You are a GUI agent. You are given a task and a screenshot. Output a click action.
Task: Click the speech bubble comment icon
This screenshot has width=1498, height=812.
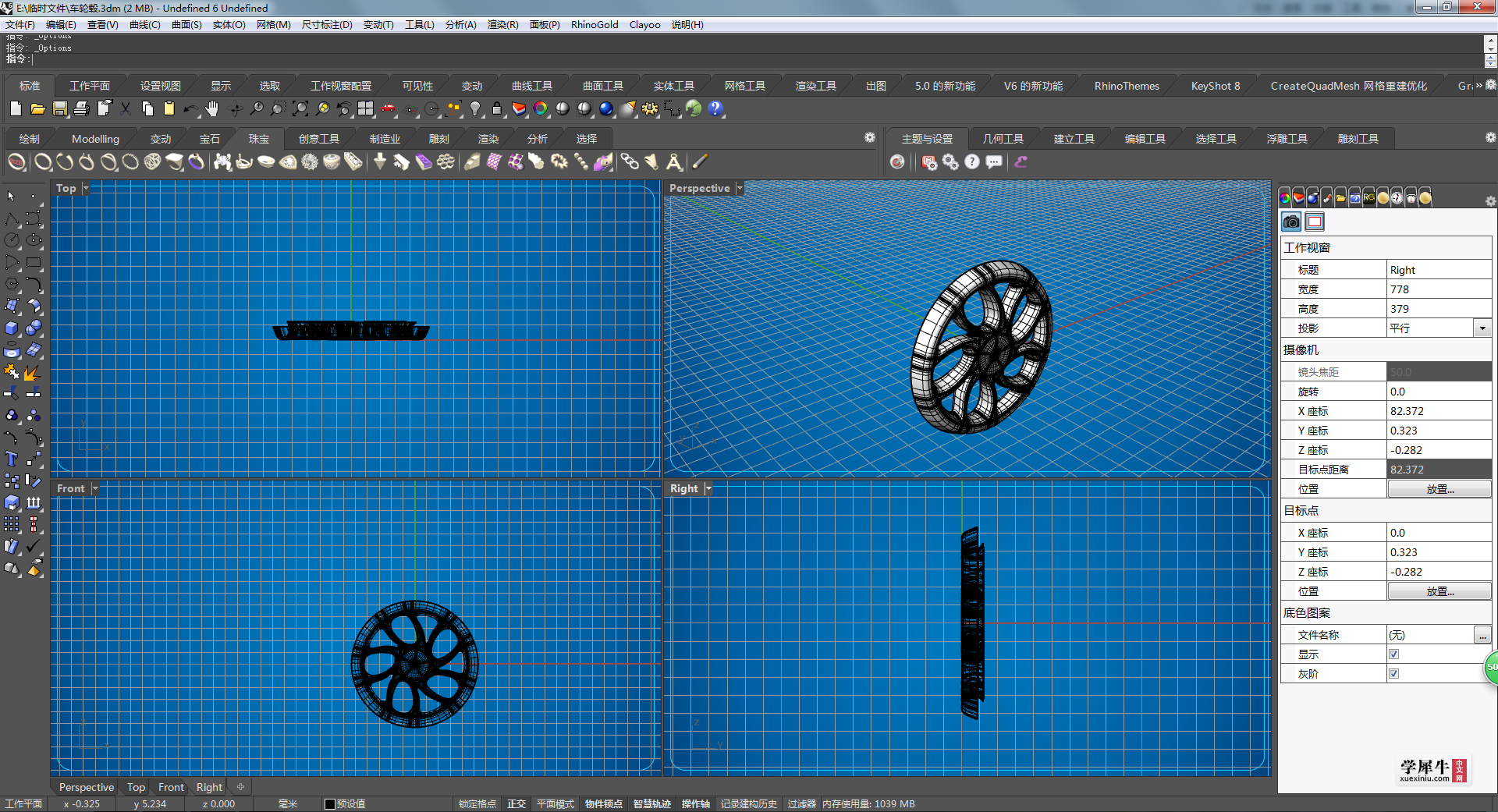[x=994, y=162]
